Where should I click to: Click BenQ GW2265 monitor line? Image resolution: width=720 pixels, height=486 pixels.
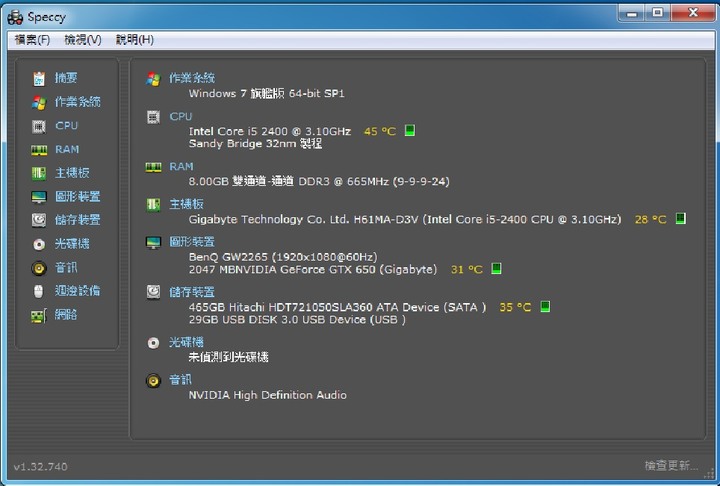coord(283,257)
